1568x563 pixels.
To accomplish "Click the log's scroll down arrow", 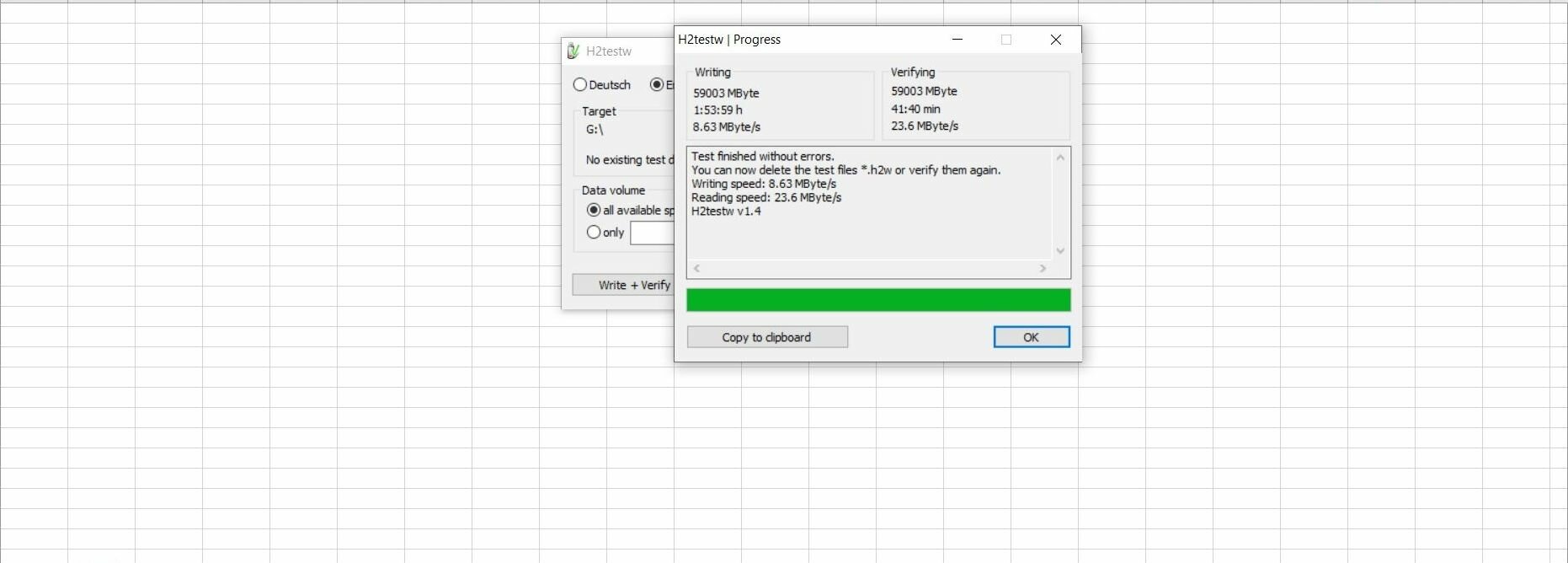I will pyautogui.click(x=1061, y=250).
